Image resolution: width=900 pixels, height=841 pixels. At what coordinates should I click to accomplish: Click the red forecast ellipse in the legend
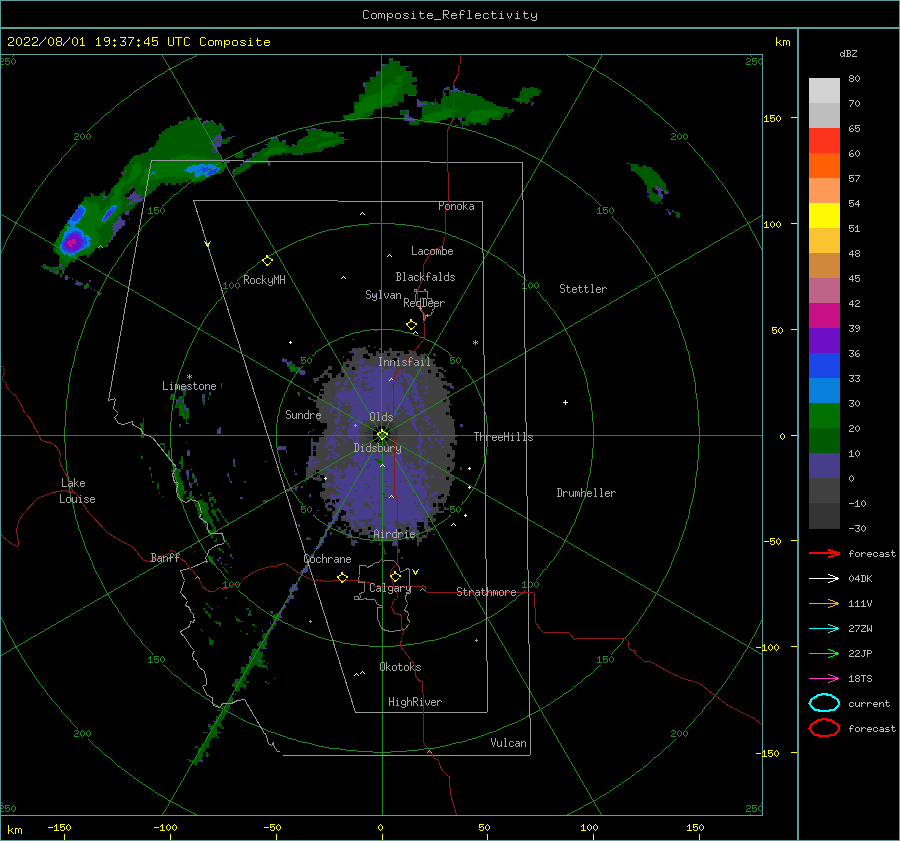824,728
